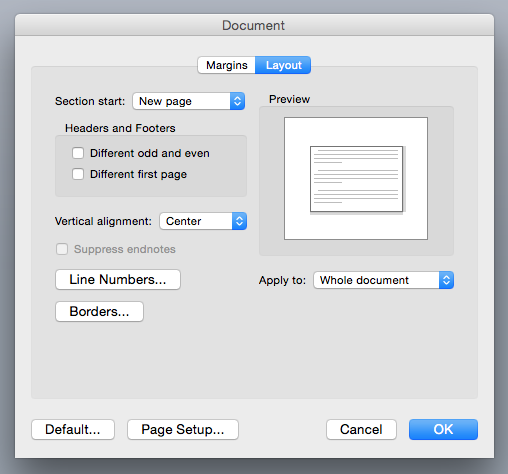Confirm with the OK button
Screen dimensions: 508x474
(443, 429)
